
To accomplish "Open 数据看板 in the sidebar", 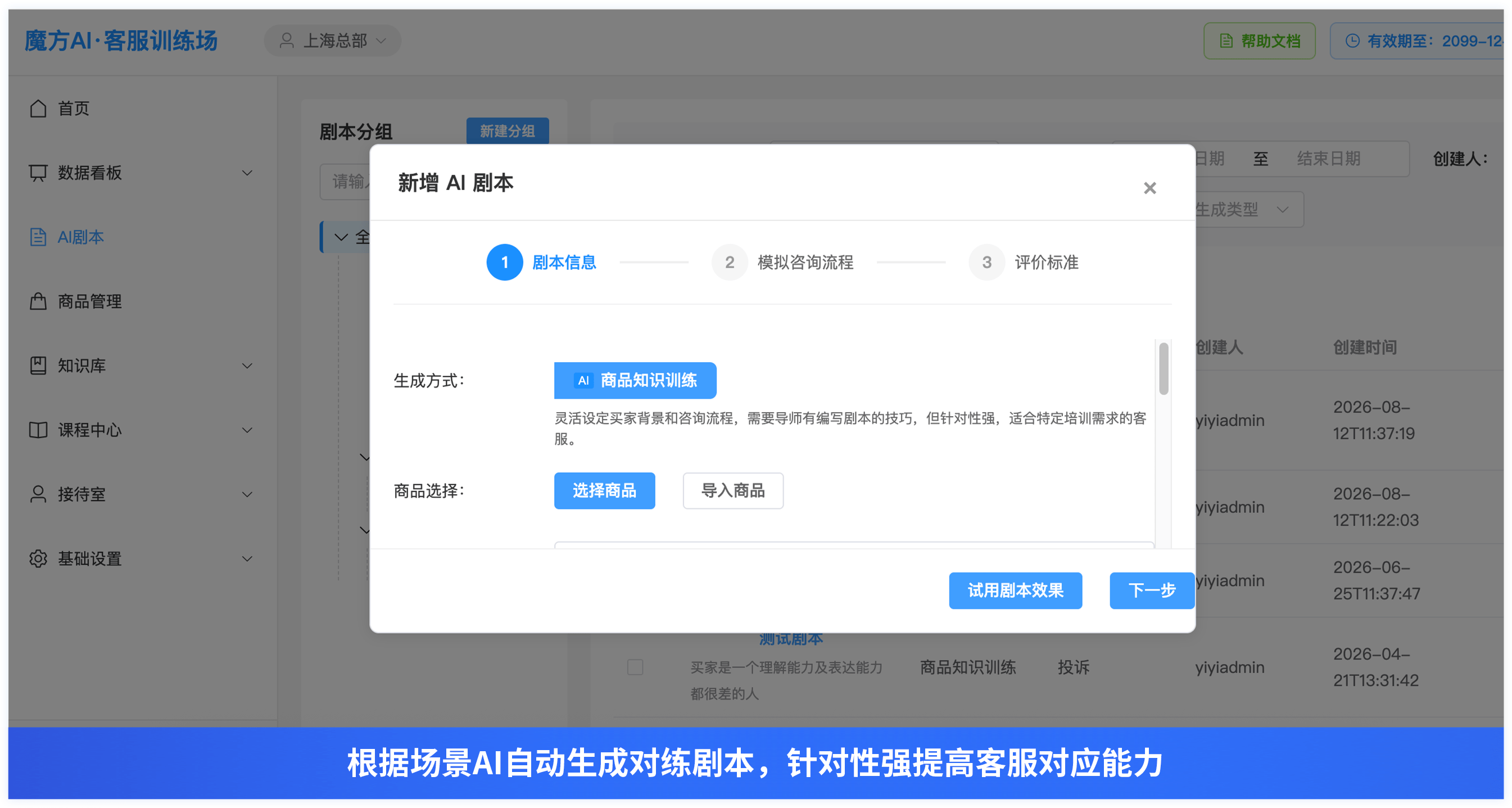I will tap(142, 173).
